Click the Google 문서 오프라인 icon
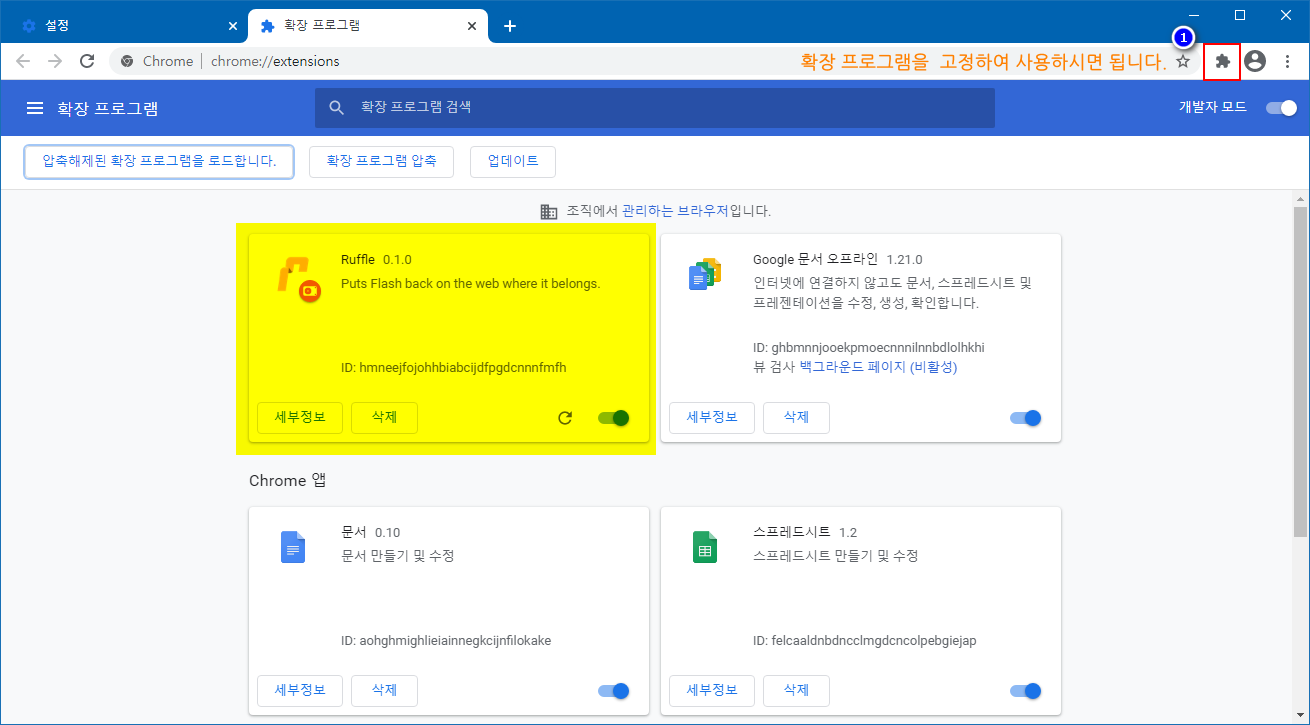Screen dimensions: 1310x725 click(705, 274)
